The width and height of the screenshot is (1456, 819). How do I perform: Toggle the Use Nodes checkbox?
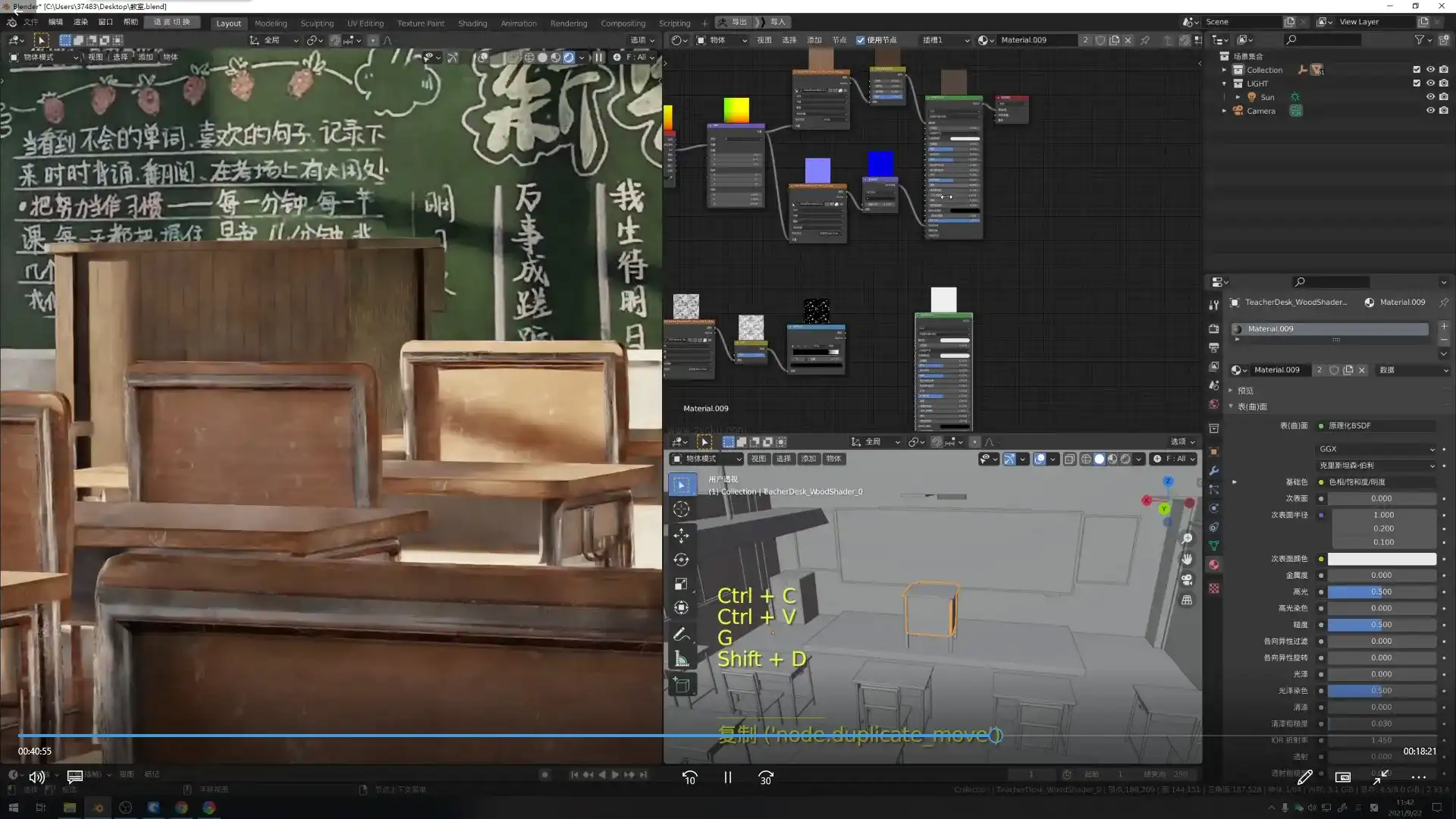(861, 40)
